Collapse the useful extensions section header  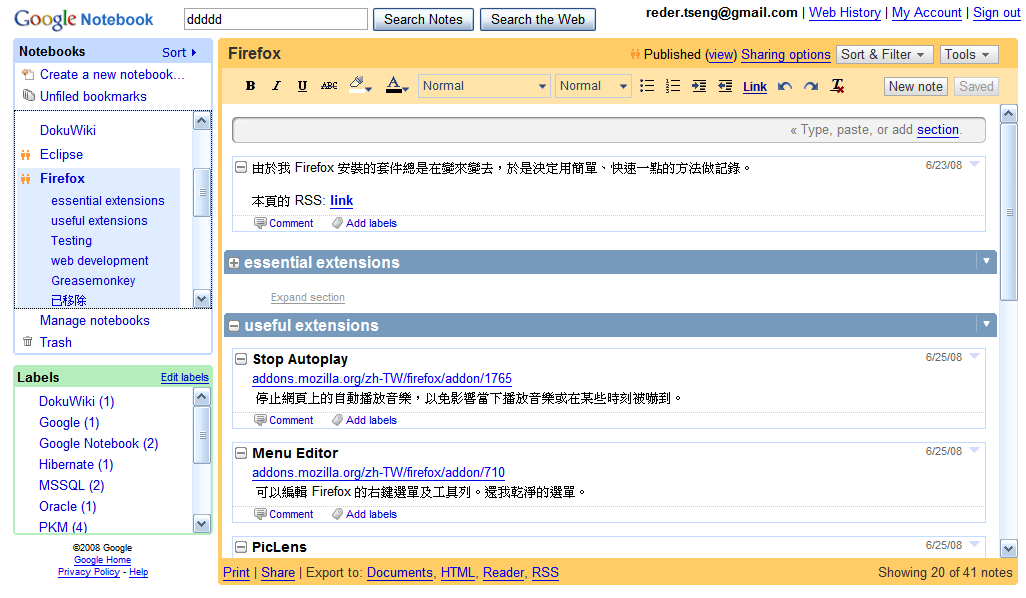tap(234, 326)
